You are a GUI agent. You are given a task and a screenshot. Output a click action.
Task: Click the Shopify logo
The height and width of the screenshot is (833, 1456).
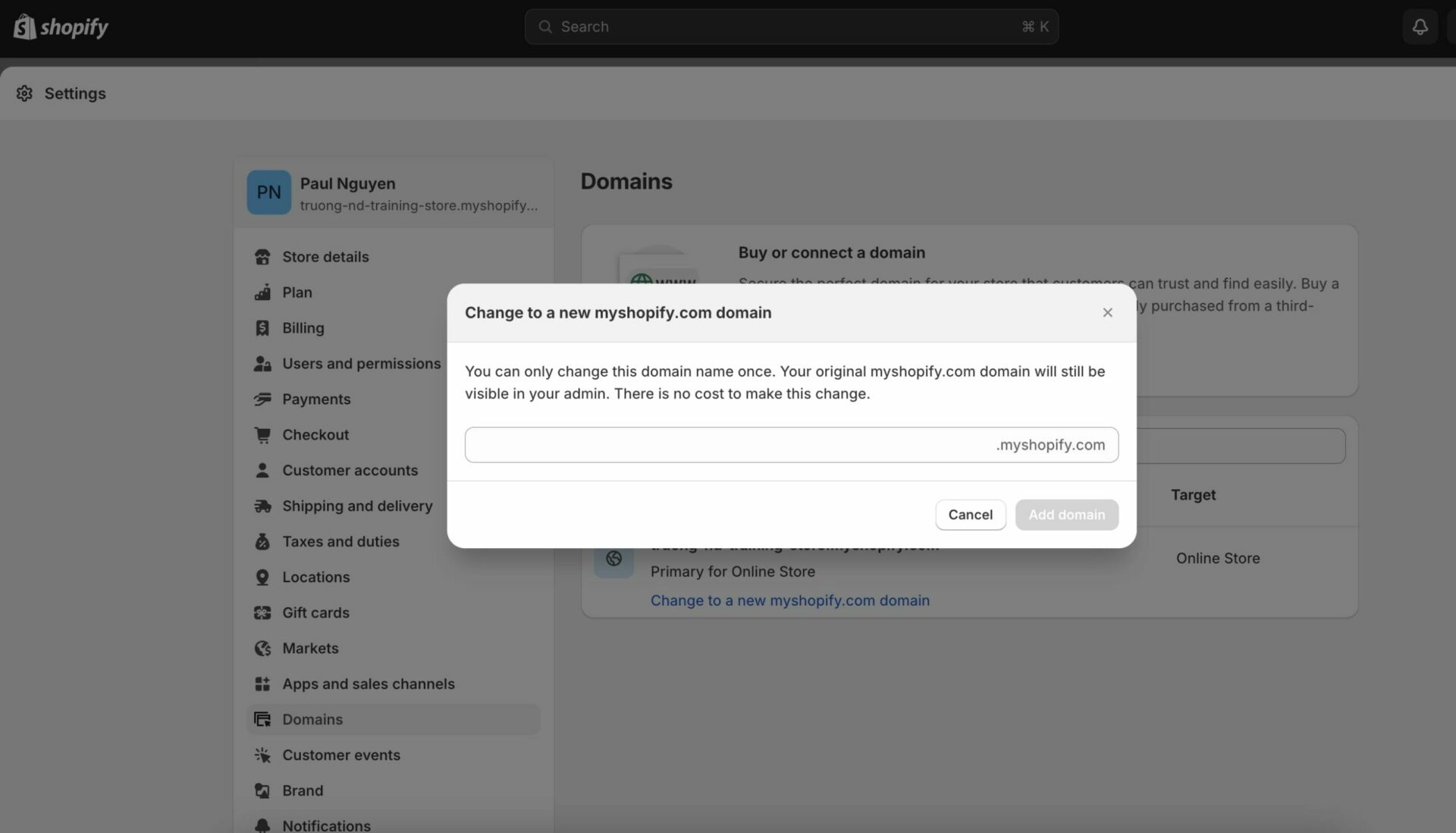(61, 27)
